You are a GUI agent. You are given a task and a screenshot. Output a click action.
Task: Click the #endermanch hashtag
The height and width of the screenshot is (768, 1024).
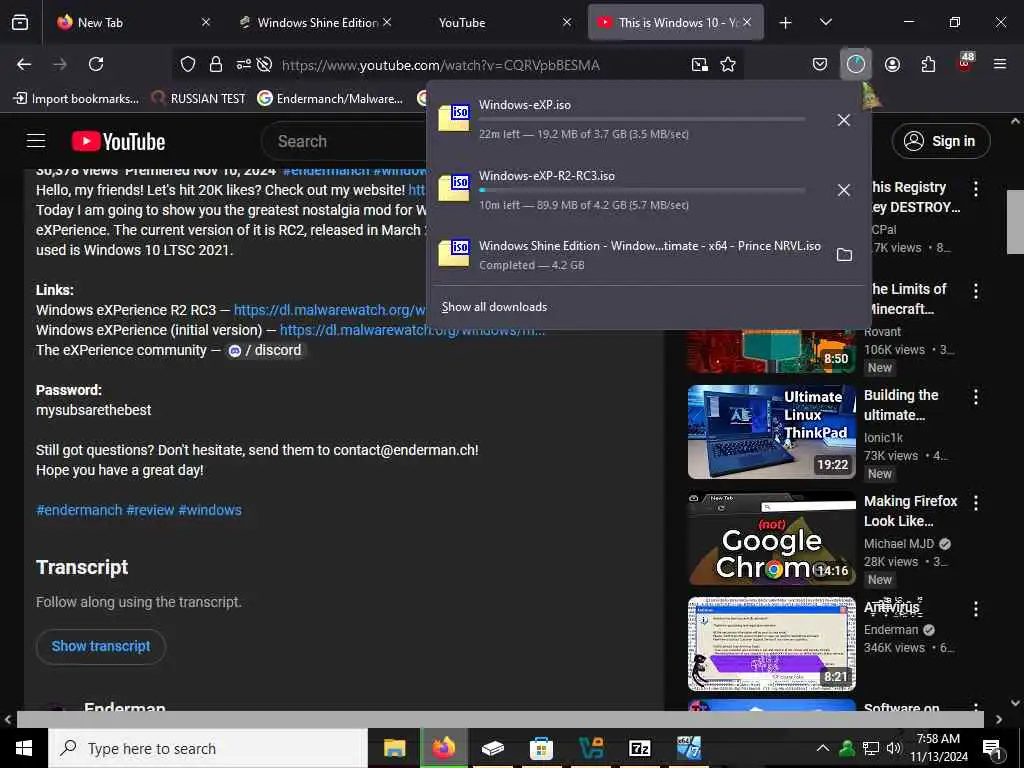tap(79, 510)
